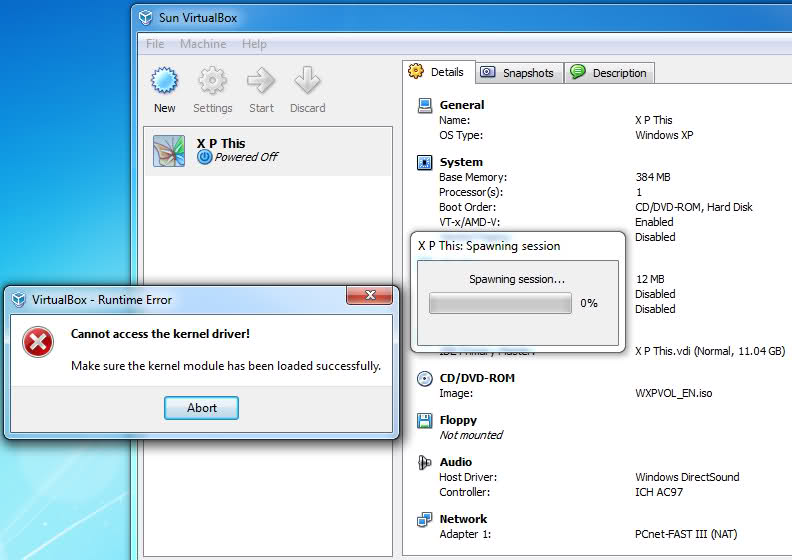Click the 'ICH AC97' controller value

point(659,492)
